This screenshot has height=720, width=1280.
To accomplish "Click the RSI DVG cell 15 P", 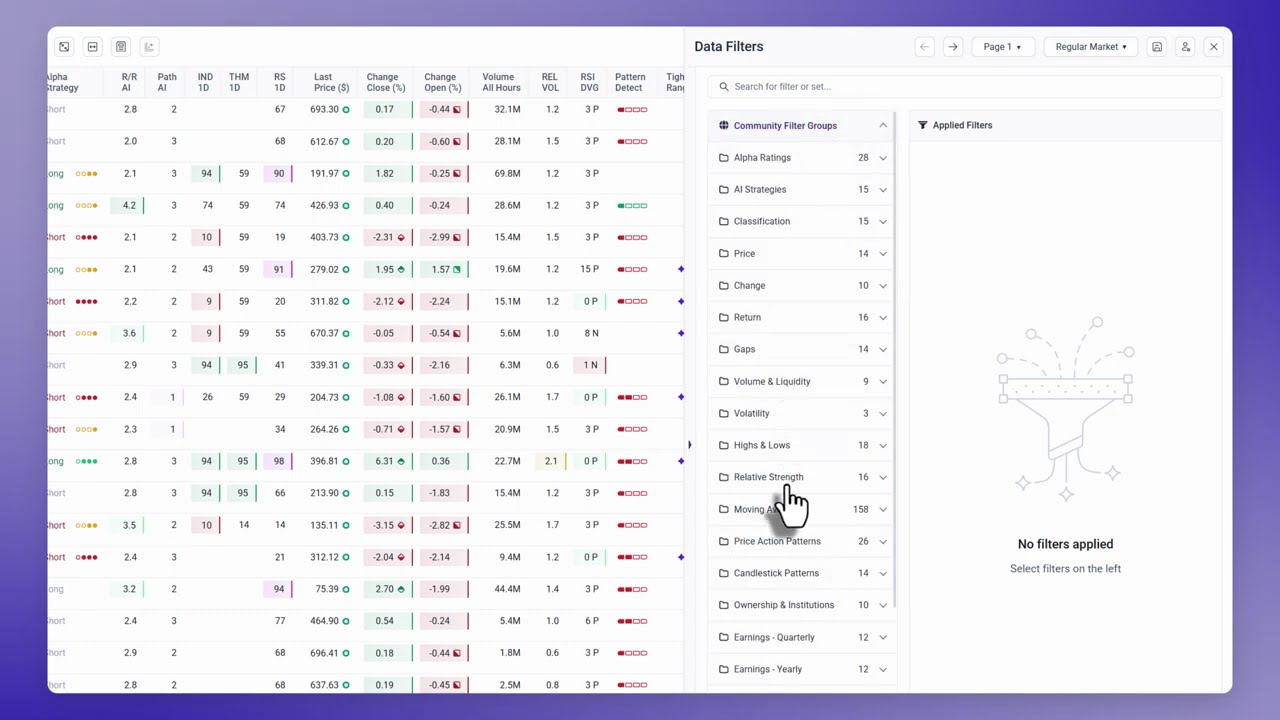I will 590,269.
